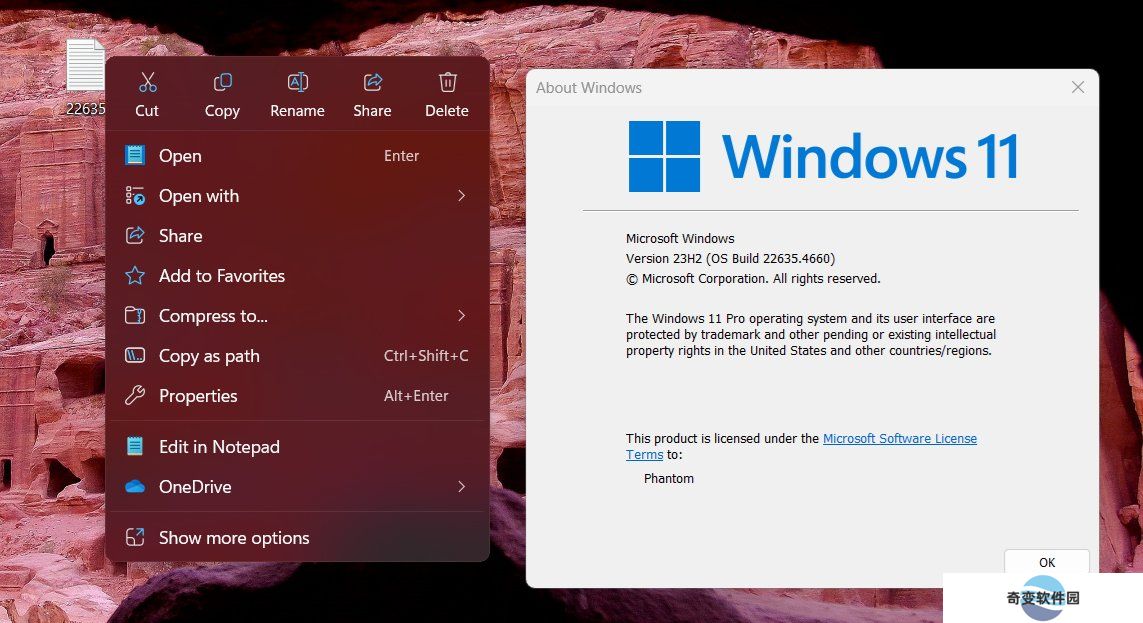Choose Copy as path menu entry
1143x623 pixels.
pyautogui.click(x=297, y=356)
